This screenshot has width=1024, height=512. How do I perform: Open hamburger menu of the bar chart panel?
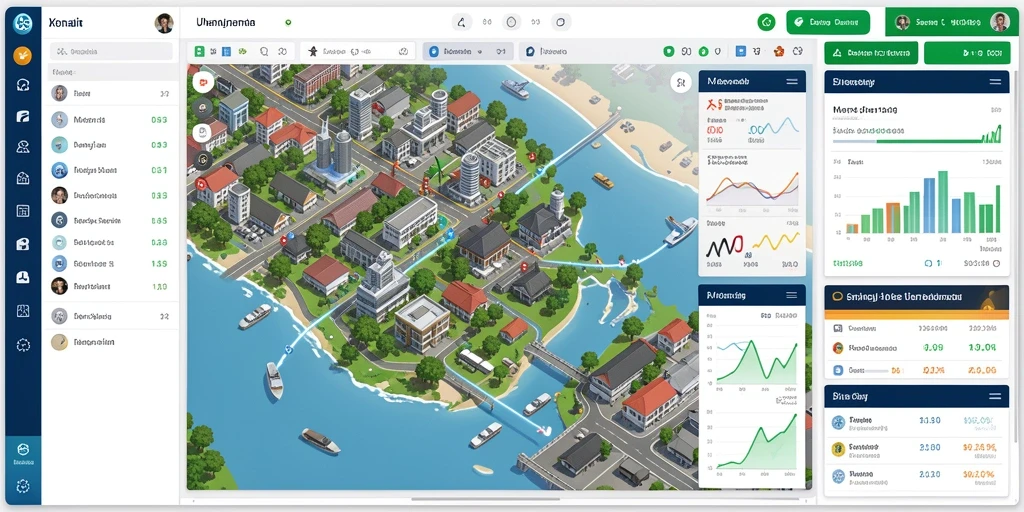point(995,82)
